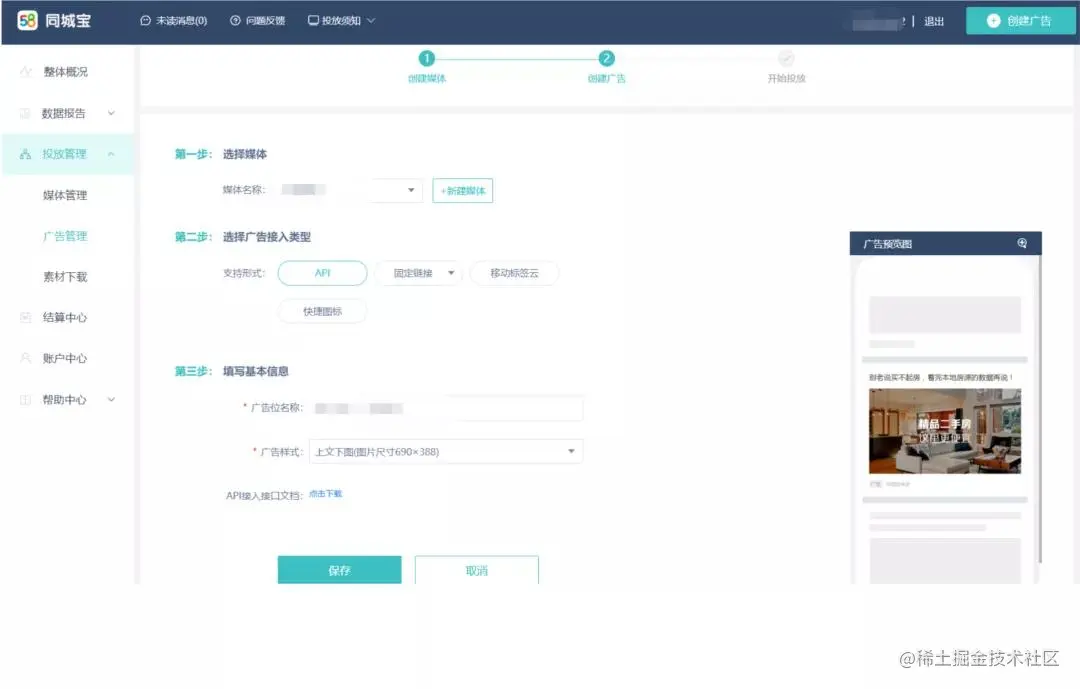Screen dimensions: 1080x689
Task: Select 移动标签云 access type
Action: 515,273
